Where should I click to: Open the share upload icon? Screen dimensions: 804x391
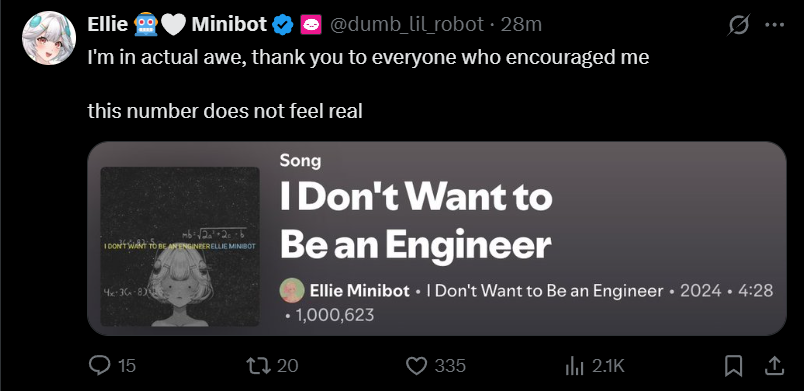coord(774,365)
